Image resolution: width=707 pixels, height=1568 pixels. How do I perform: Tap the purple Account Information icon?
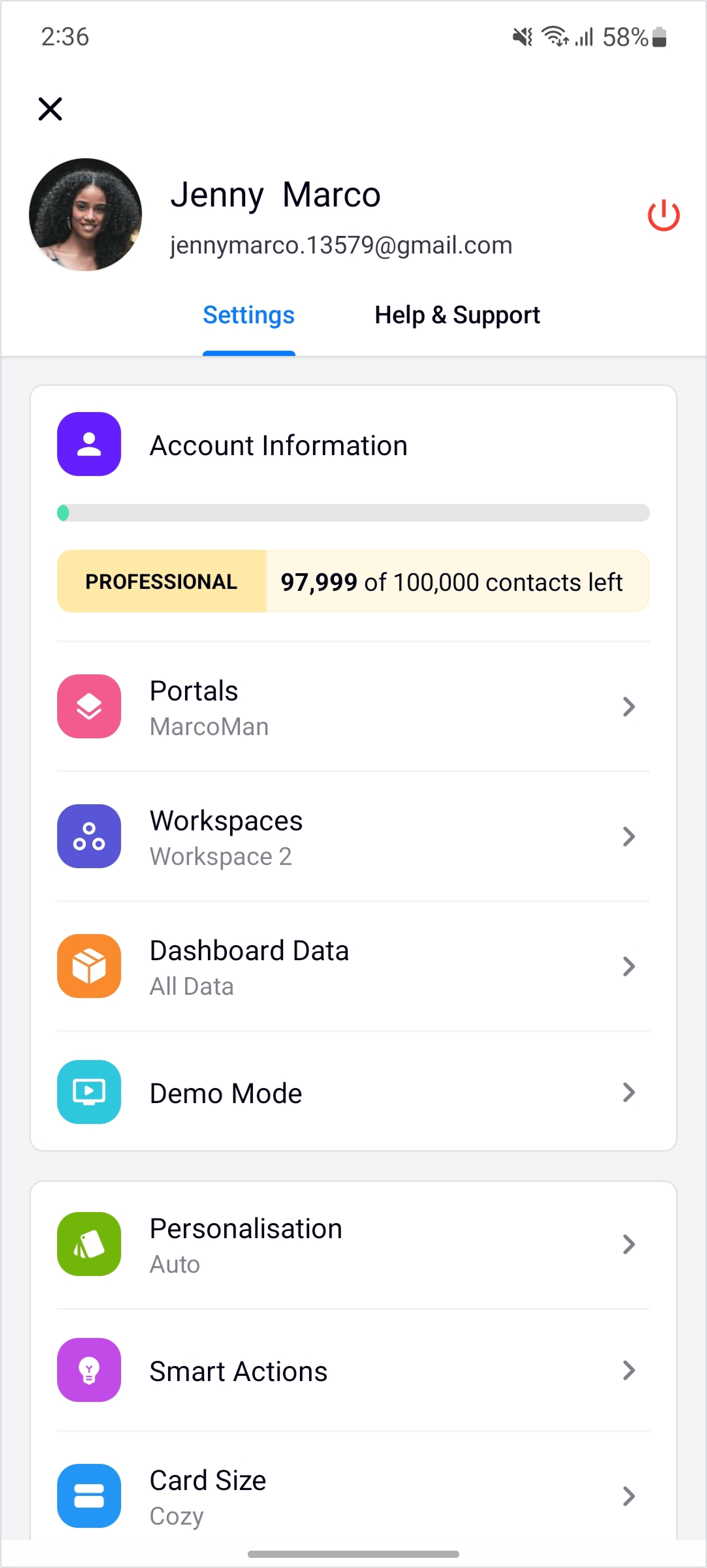(x=89, y=444)
